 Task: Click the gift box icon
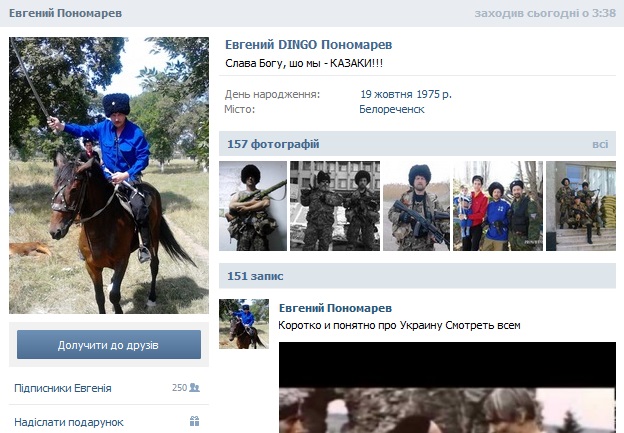[x=194, y=421]
